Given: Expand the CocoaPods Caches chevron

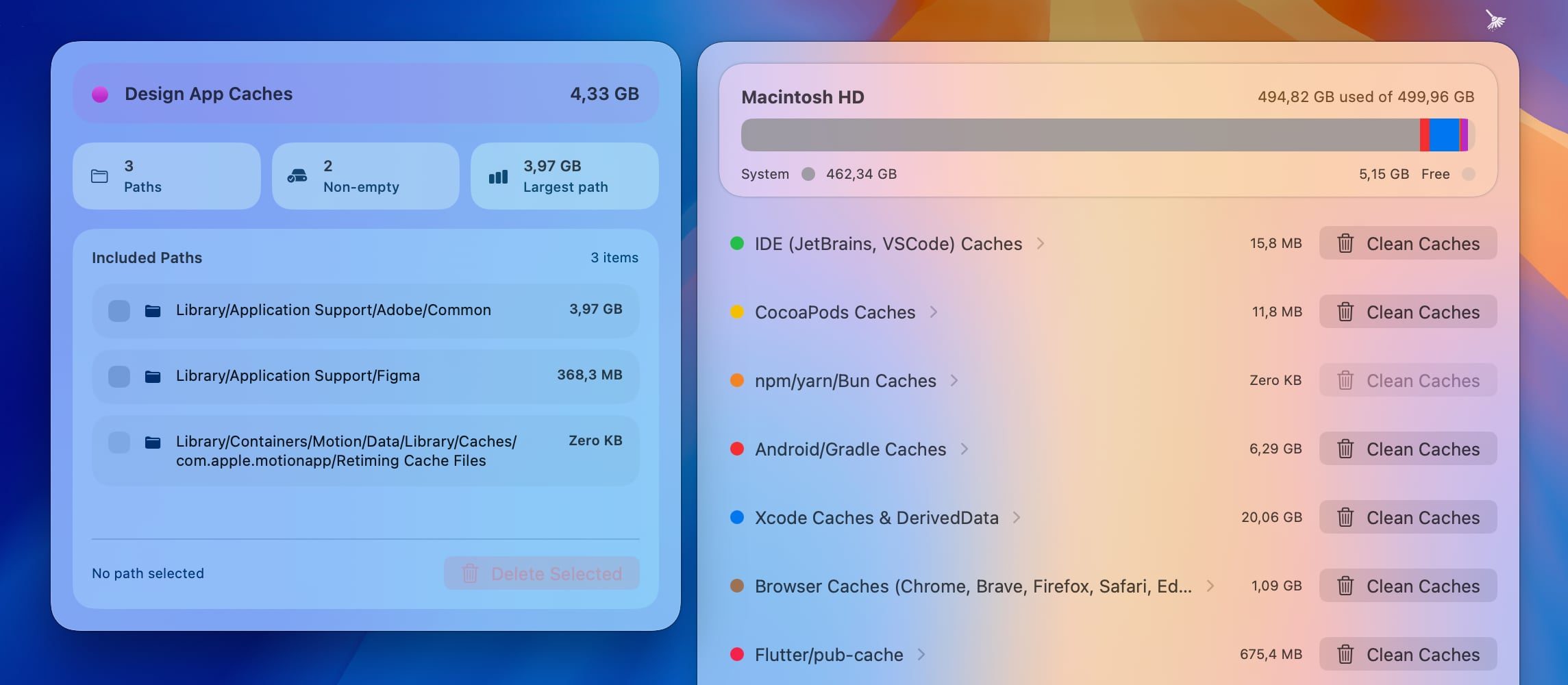Looking at the screenshot, I should [934, 312].
